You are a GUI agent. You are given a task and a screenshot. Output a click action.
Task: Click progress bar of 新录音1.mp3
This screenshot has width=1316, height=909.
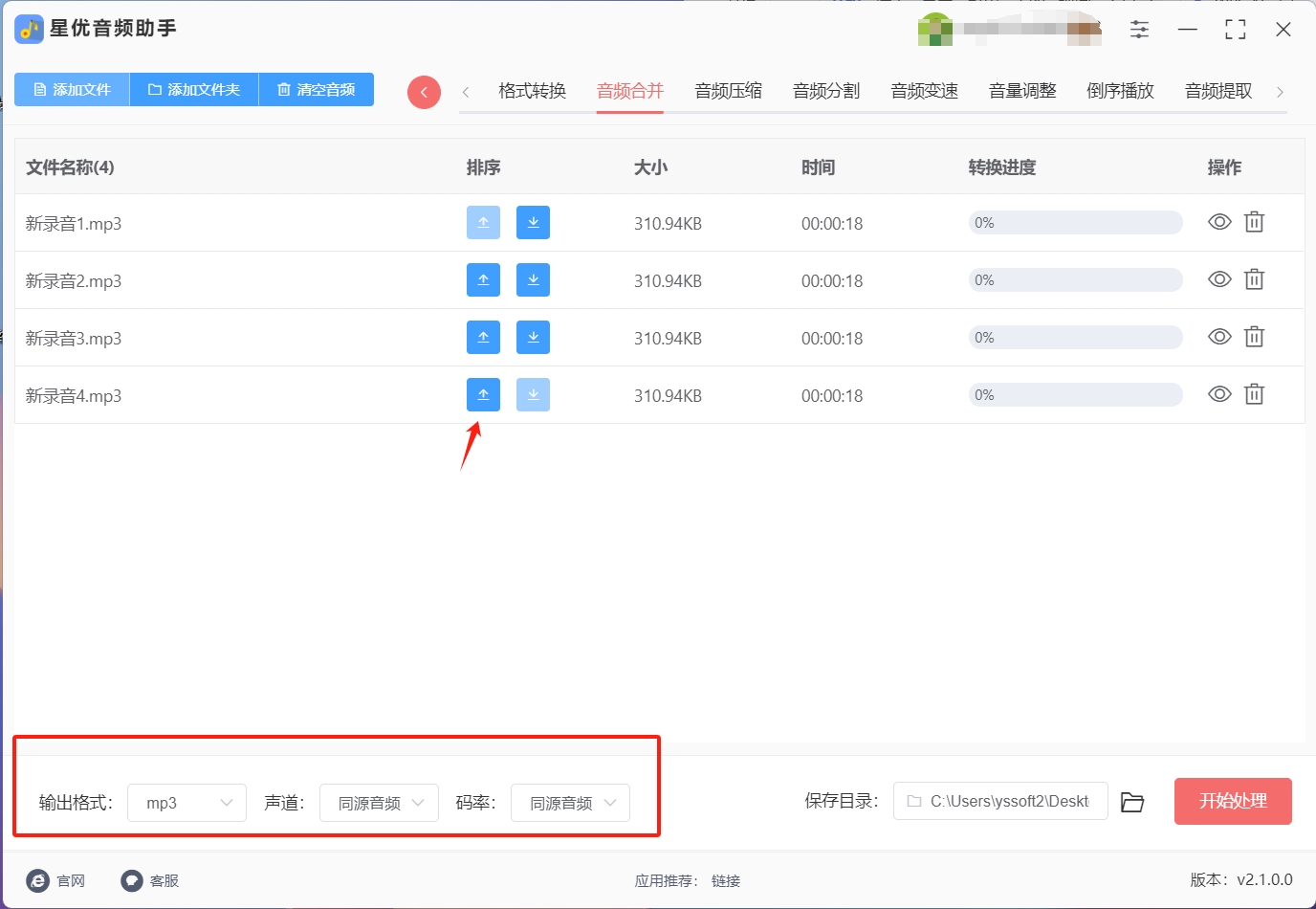tap(1076, 223)
